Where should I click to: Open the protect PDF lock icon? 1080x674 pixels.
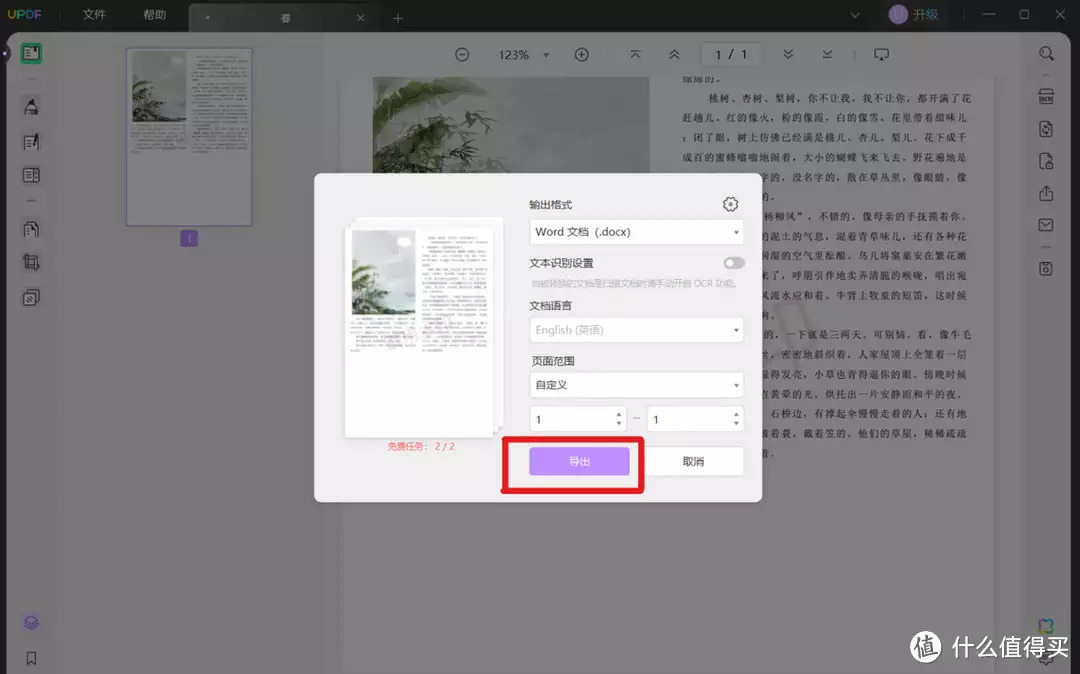coord(1046,161)
